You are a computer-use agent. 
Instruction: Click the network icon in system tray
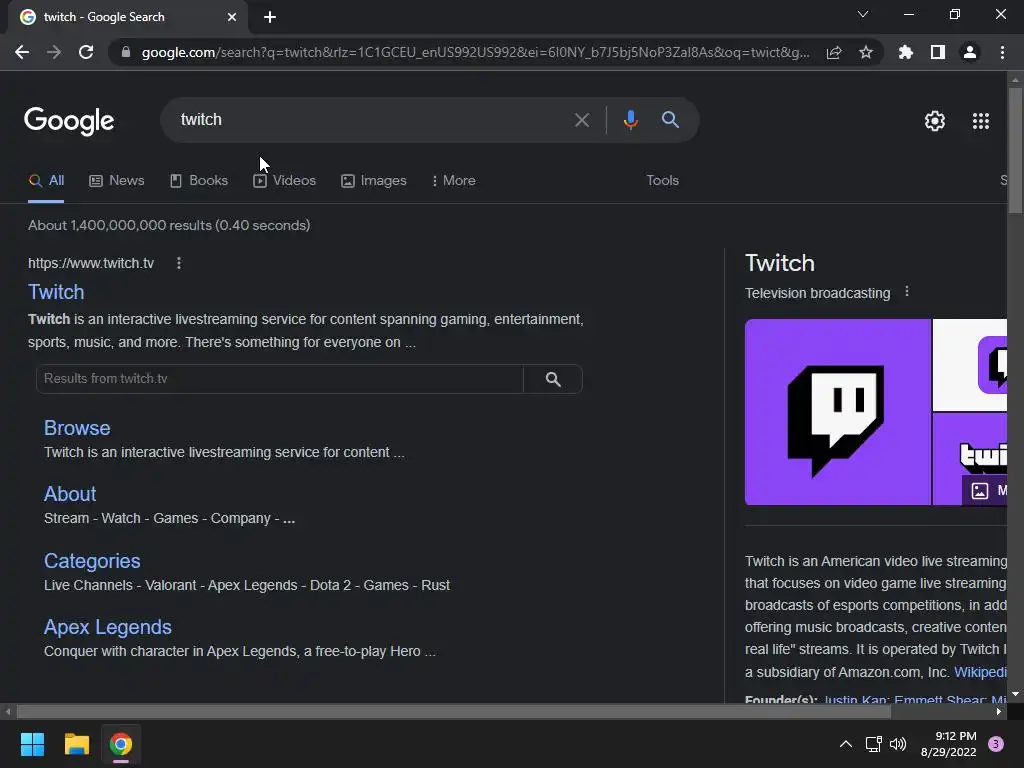click(x=873, y=744)
